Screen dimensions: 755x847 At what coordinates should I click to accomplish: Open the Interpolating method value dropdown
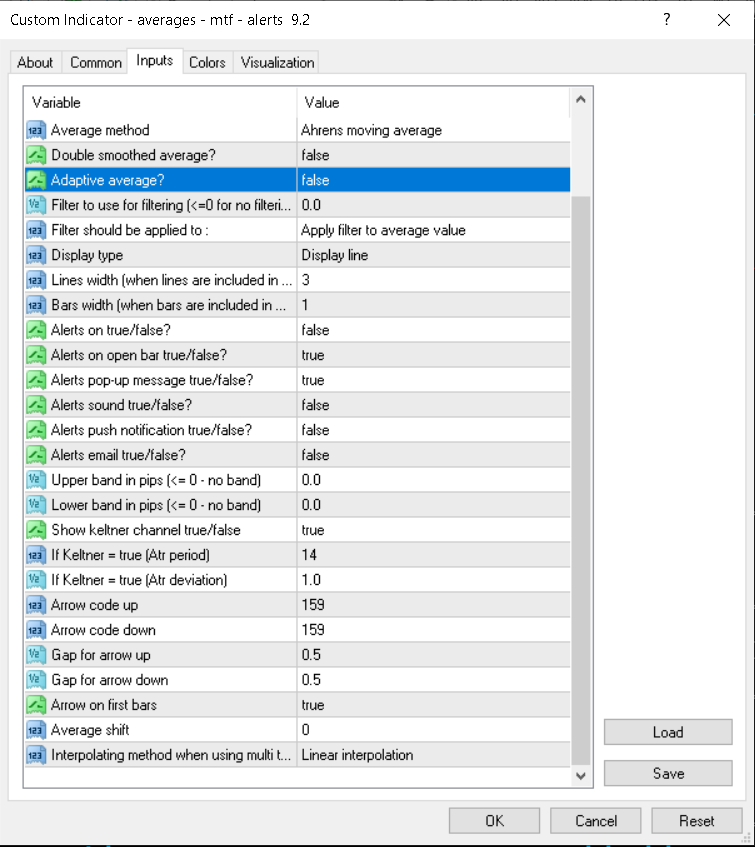[x=433, y=755]
